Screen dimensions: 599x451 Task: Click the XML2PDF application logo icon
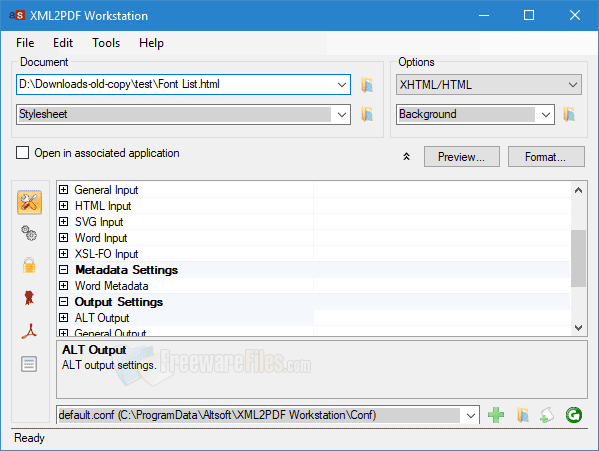[x=17, y=15]
